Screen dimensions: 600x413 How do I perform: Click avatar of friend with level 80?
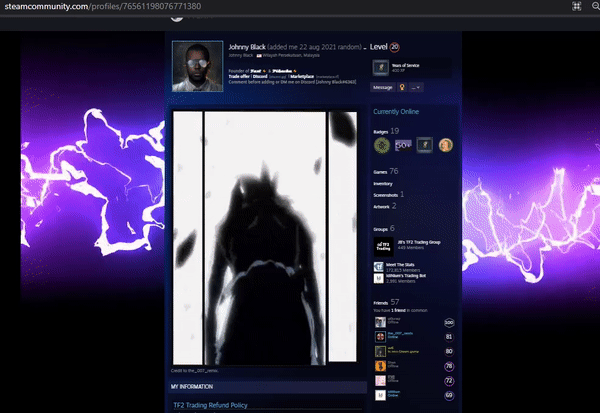[380, 351]
